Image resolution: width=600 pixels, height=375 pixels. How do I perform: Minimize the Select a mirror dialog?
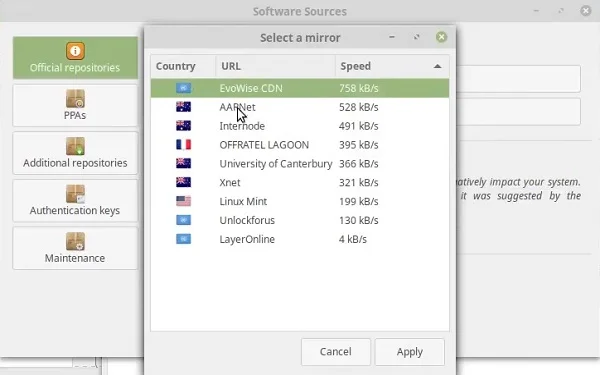392,37
